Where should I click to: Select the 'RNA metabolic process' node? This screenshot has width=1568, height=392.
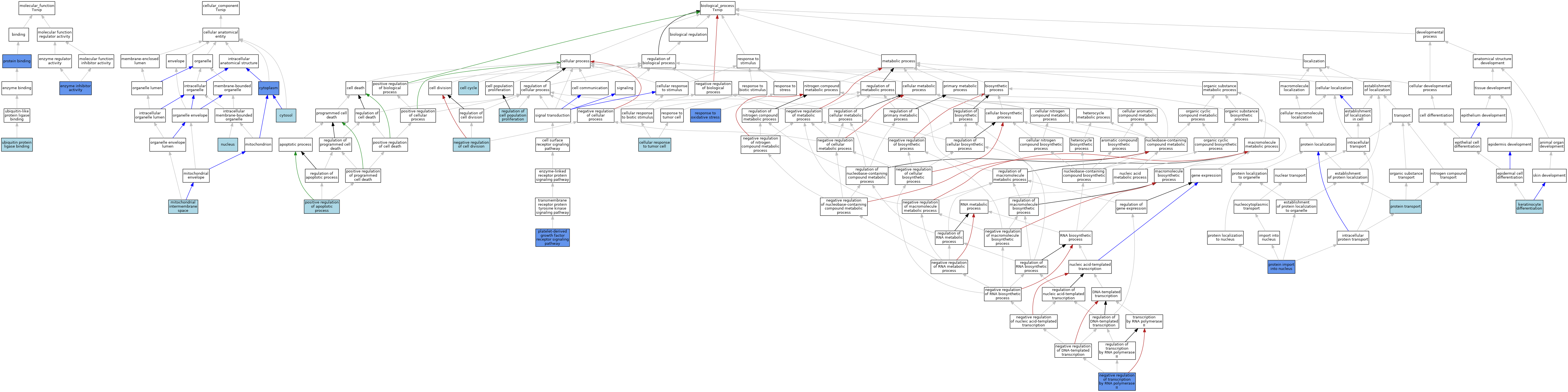point(973,207)
